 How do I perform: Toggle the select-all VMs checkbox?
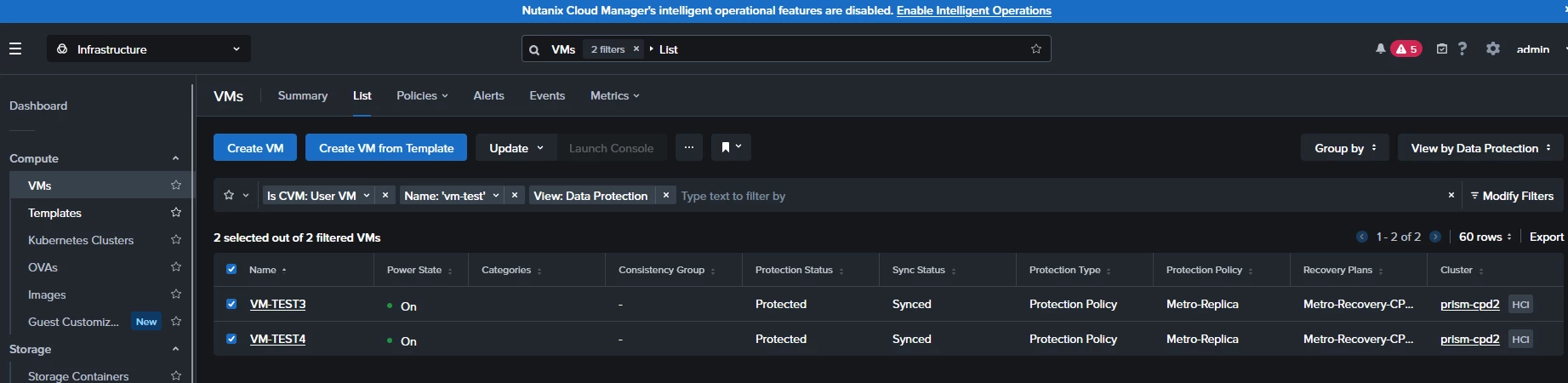(x=231, y=269)
